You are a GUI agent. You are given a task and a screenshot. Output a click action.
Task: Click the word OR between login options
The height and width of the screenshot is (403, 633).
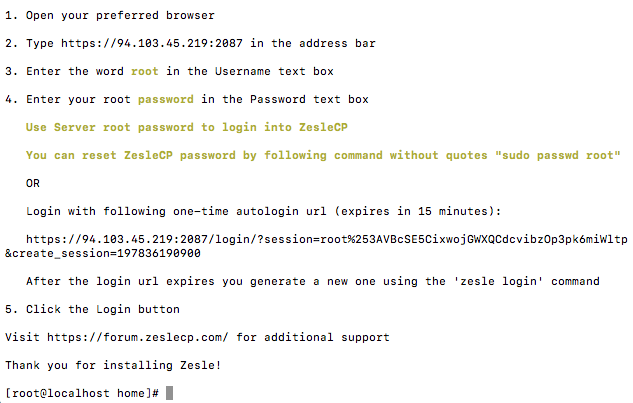[33, 183]
